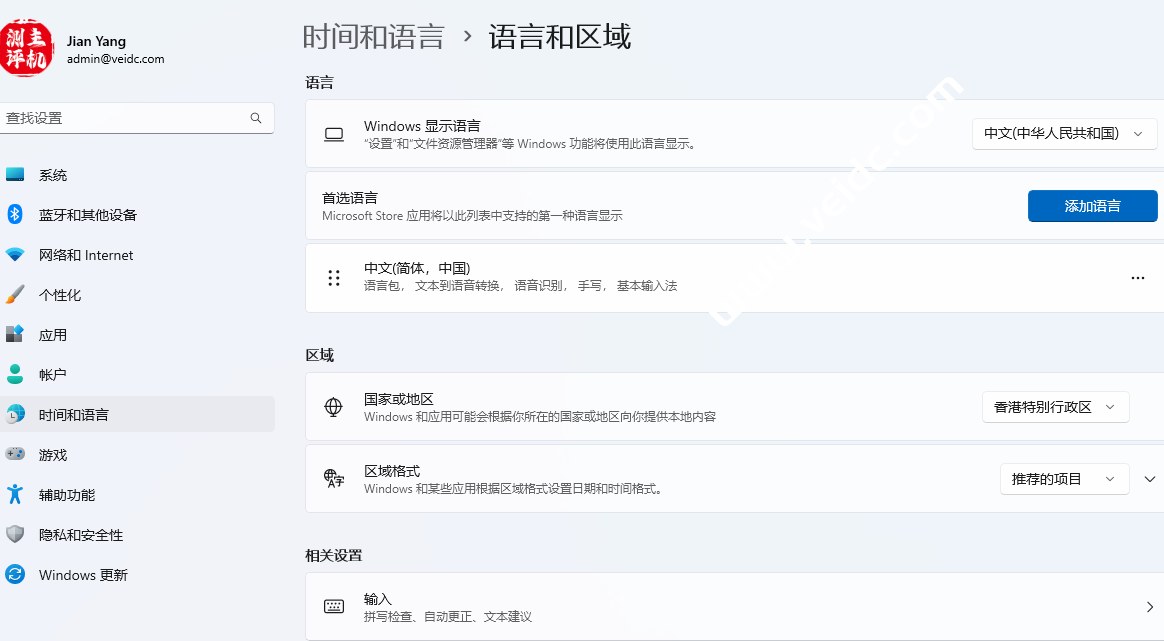Open the three-dot menu for 中文(简体，中国)

click(x=1137, y=278)
